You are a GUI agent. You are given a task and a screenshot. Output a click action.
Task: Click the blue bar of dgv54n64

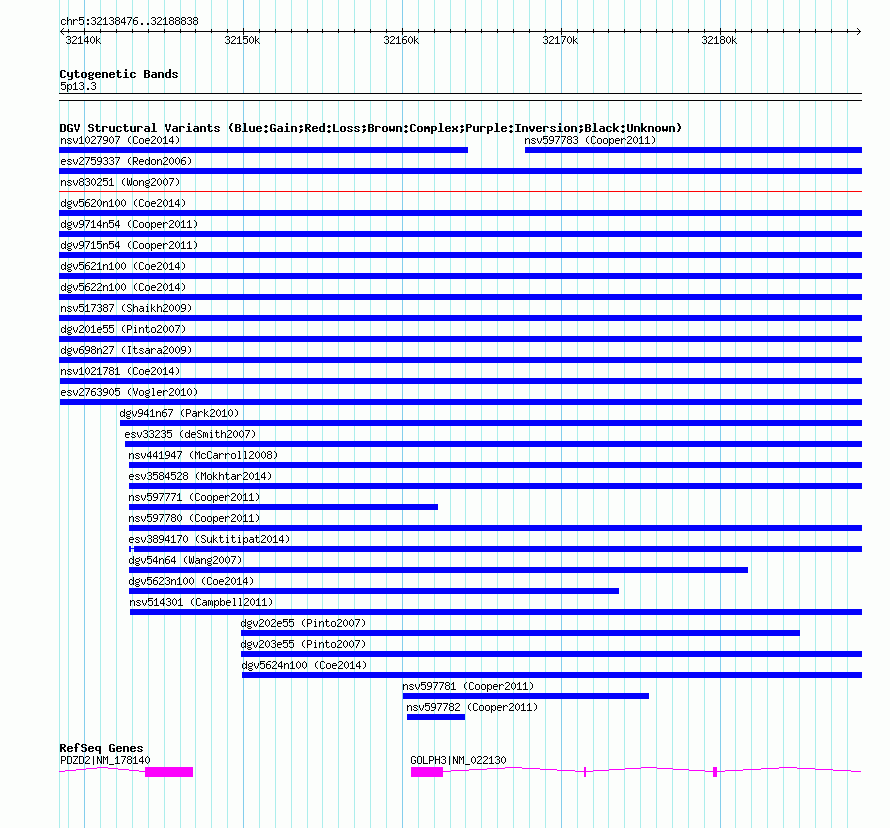438,570
